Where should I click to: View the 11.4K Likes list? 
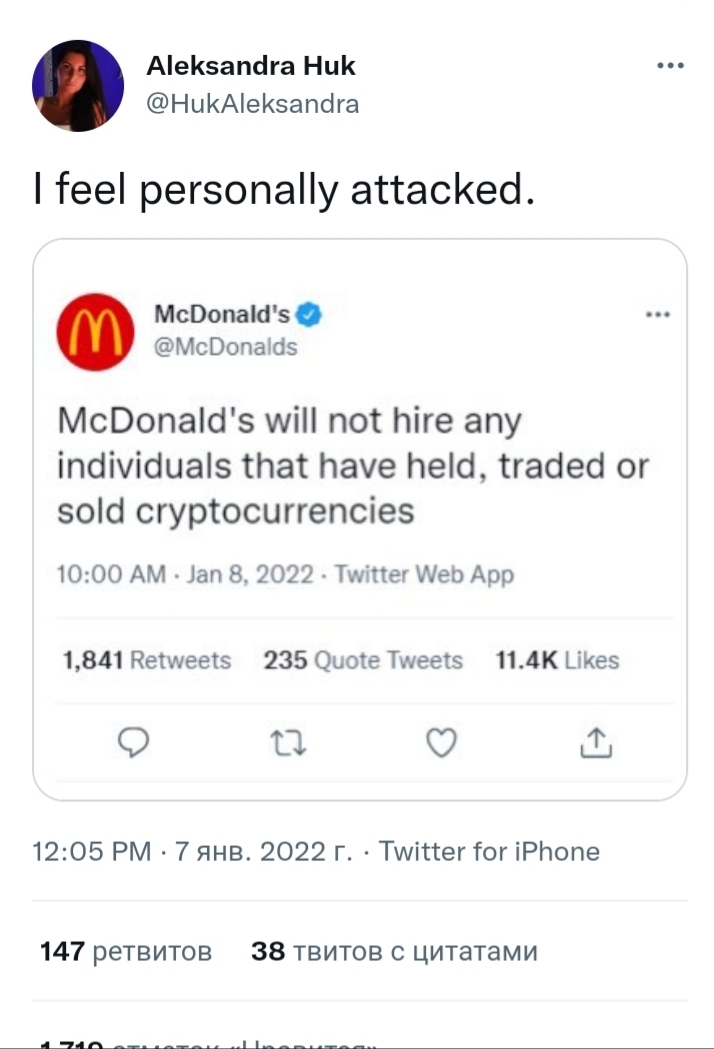click(557, 660)
